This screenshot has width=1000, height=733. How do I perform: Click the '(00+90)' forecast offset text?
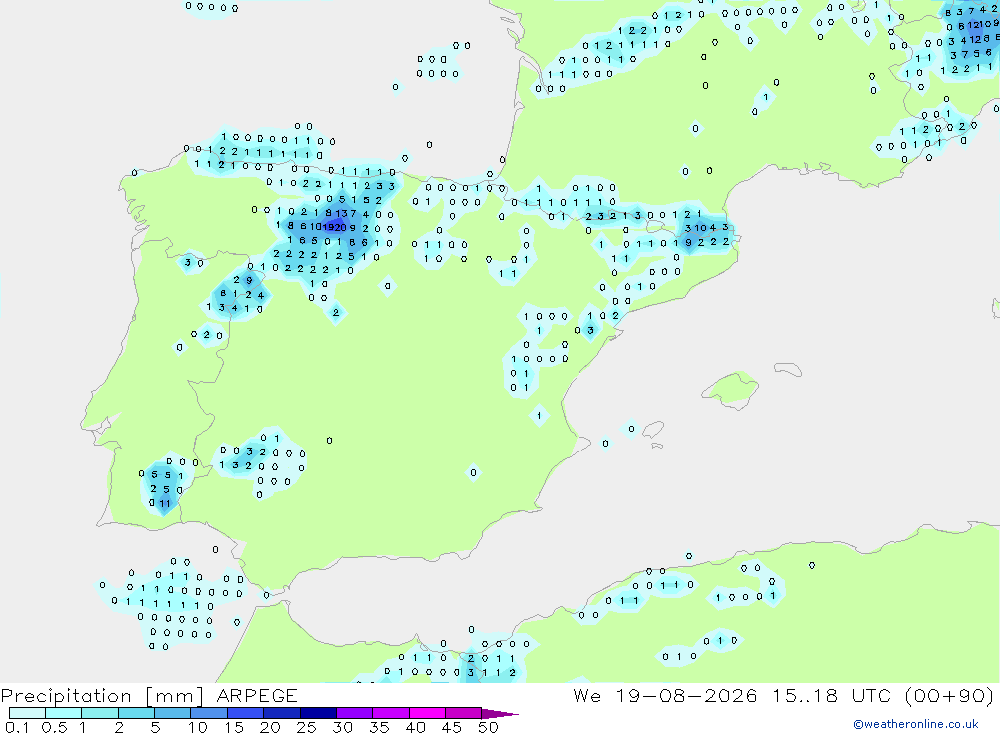click(x=949, y=695)
